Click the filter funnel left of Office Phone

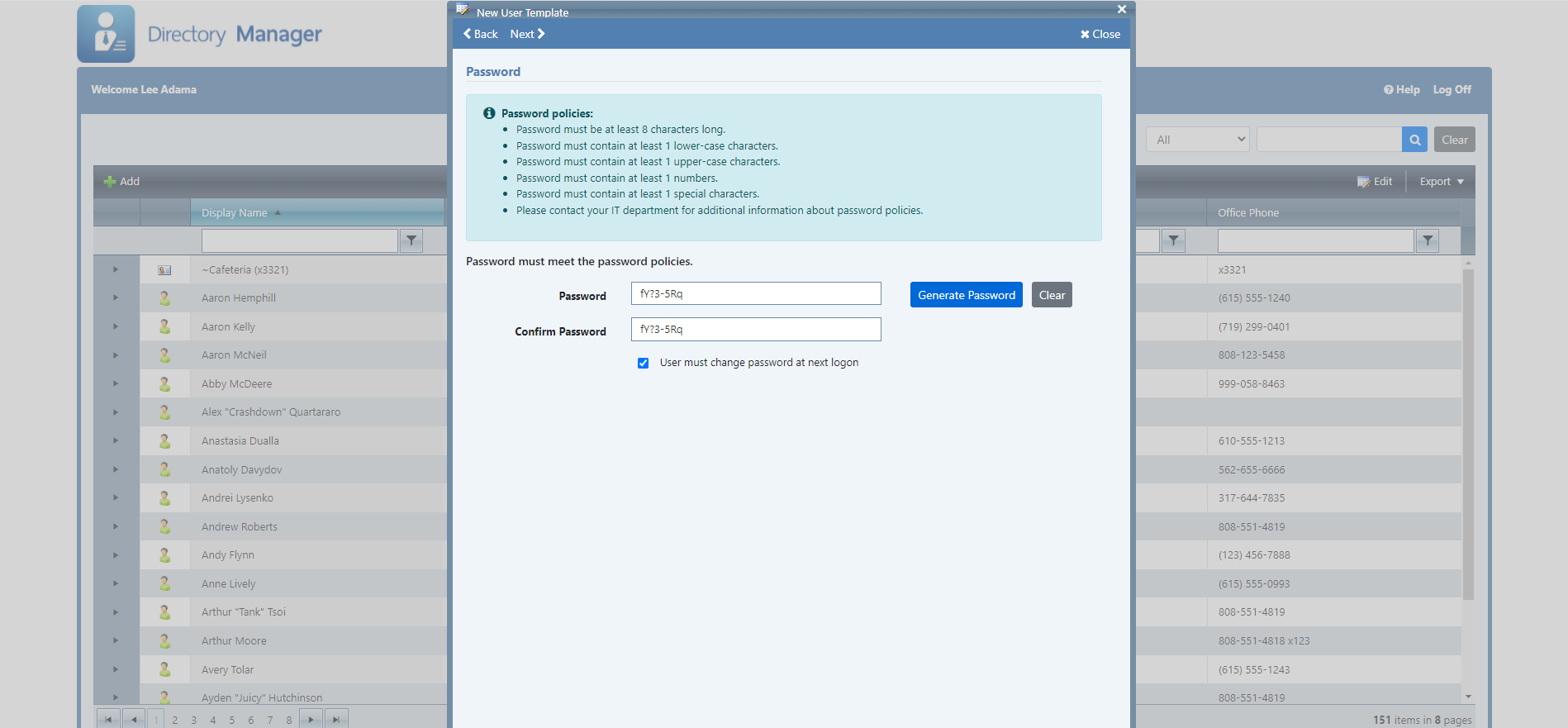tap(1173, 240)
